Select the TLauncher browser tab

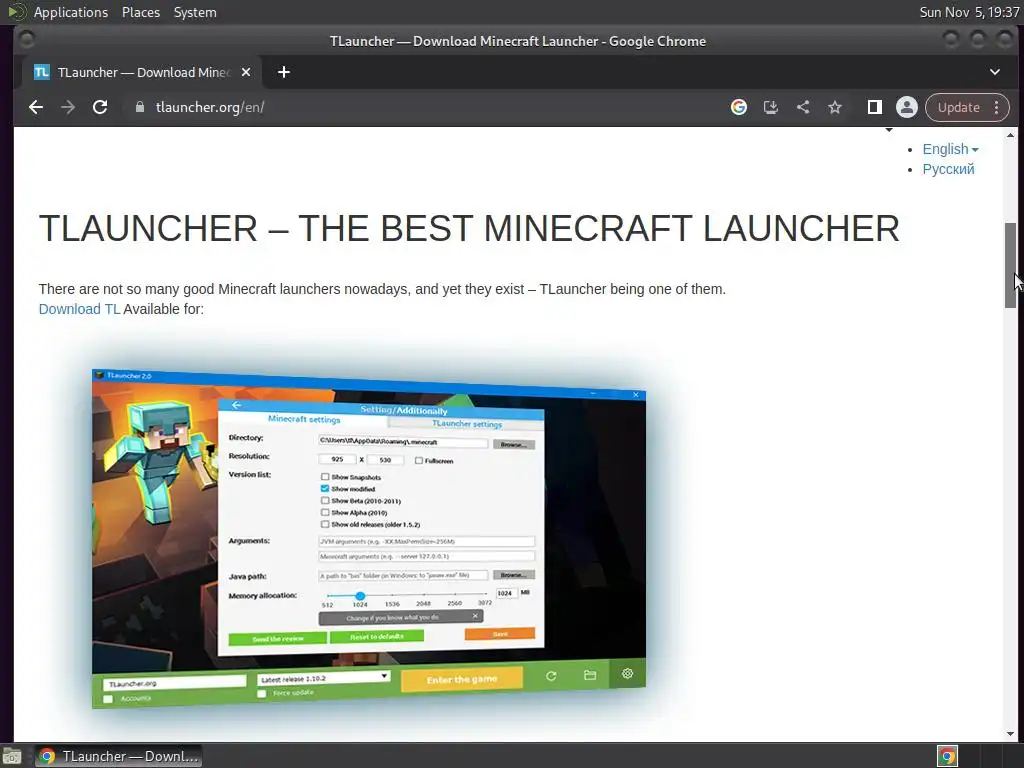point(140,72)
